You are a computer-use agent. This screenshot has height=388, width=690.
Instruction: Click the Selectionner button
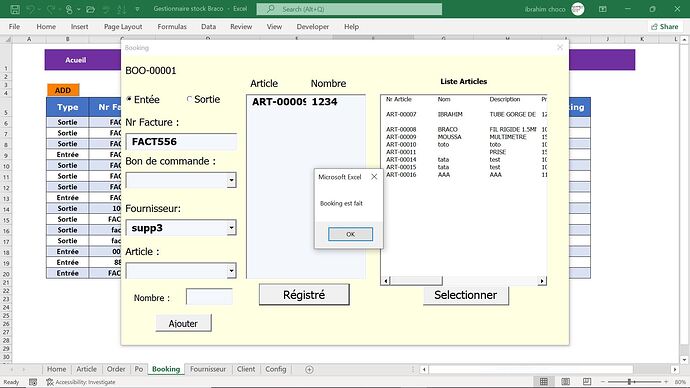[x=466, y=295]
